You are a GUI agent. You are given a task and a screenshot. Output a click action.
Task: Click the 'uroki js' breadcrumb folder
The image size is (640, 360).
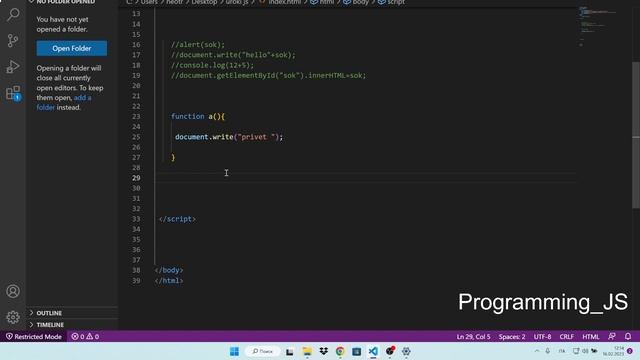[x=237, y=2]
